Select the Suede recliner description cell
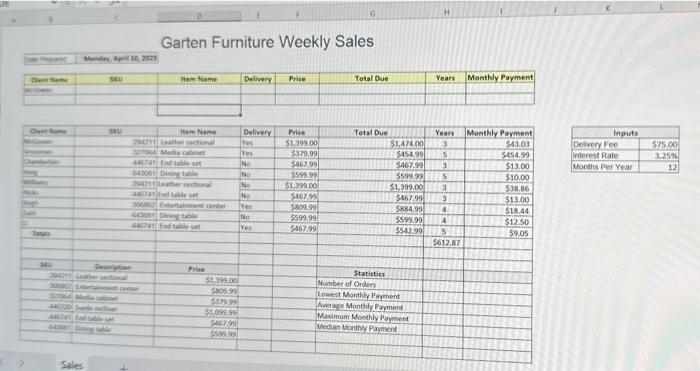Viewport: 700px width, 371px height. tap(113, 308)
